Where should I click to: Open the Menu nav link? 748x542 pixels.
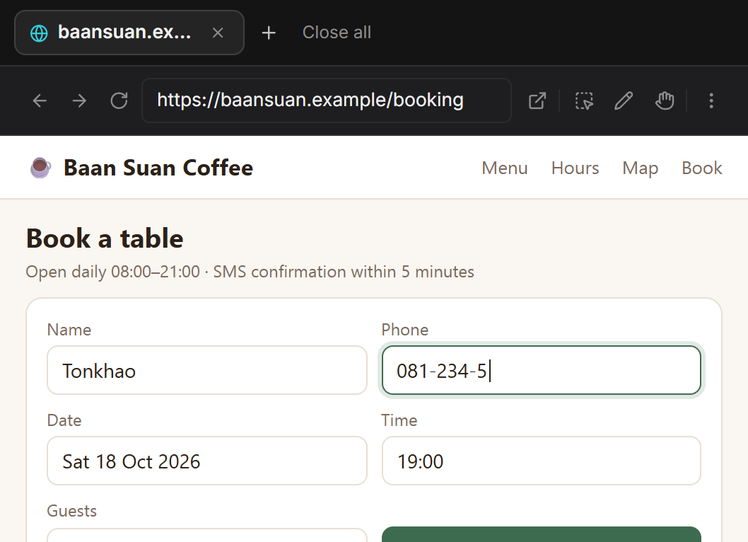click(x=504, y=168)
